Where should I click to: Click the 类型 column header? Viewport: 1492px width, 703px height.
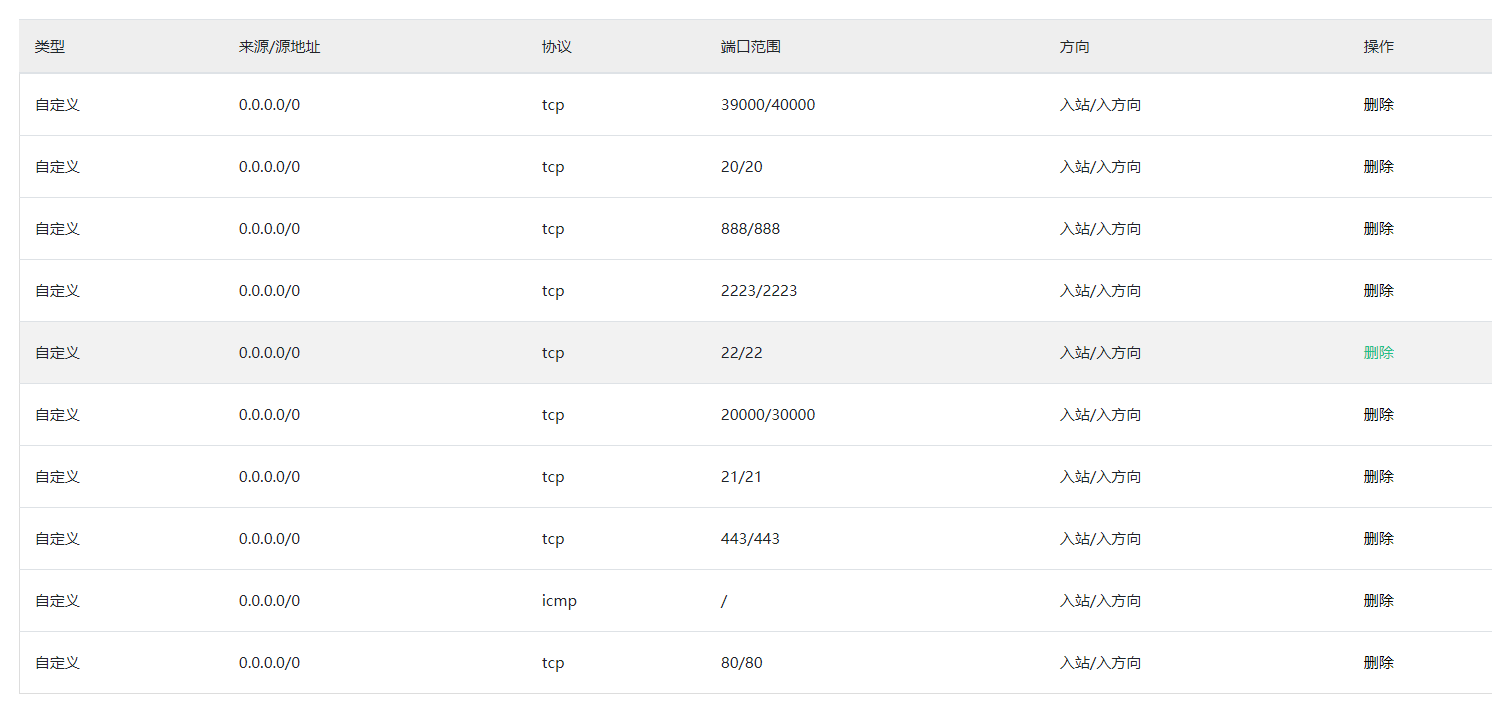point(50,47)
